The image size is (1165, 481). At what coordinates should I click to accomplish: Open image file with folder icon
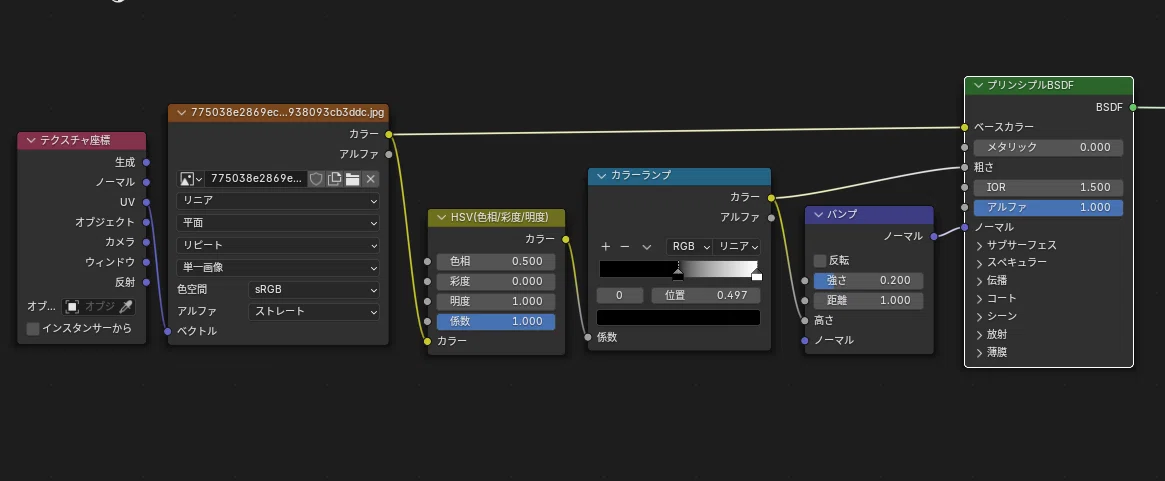point(352,178)
